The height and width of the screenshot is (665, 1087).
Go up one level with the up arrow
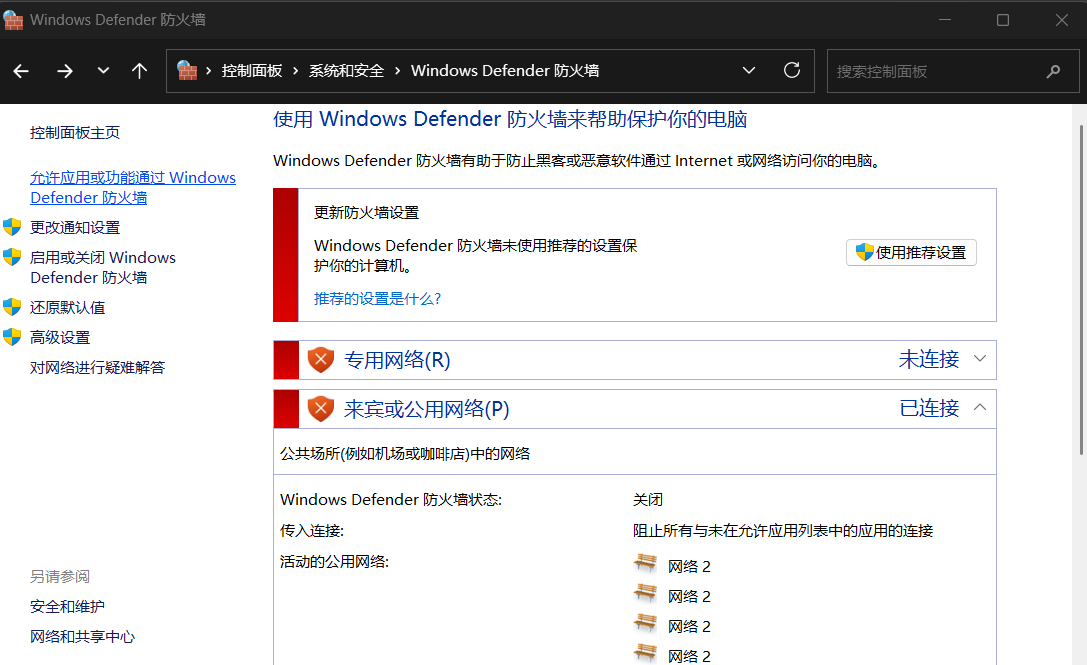click(x=139, y=71)
